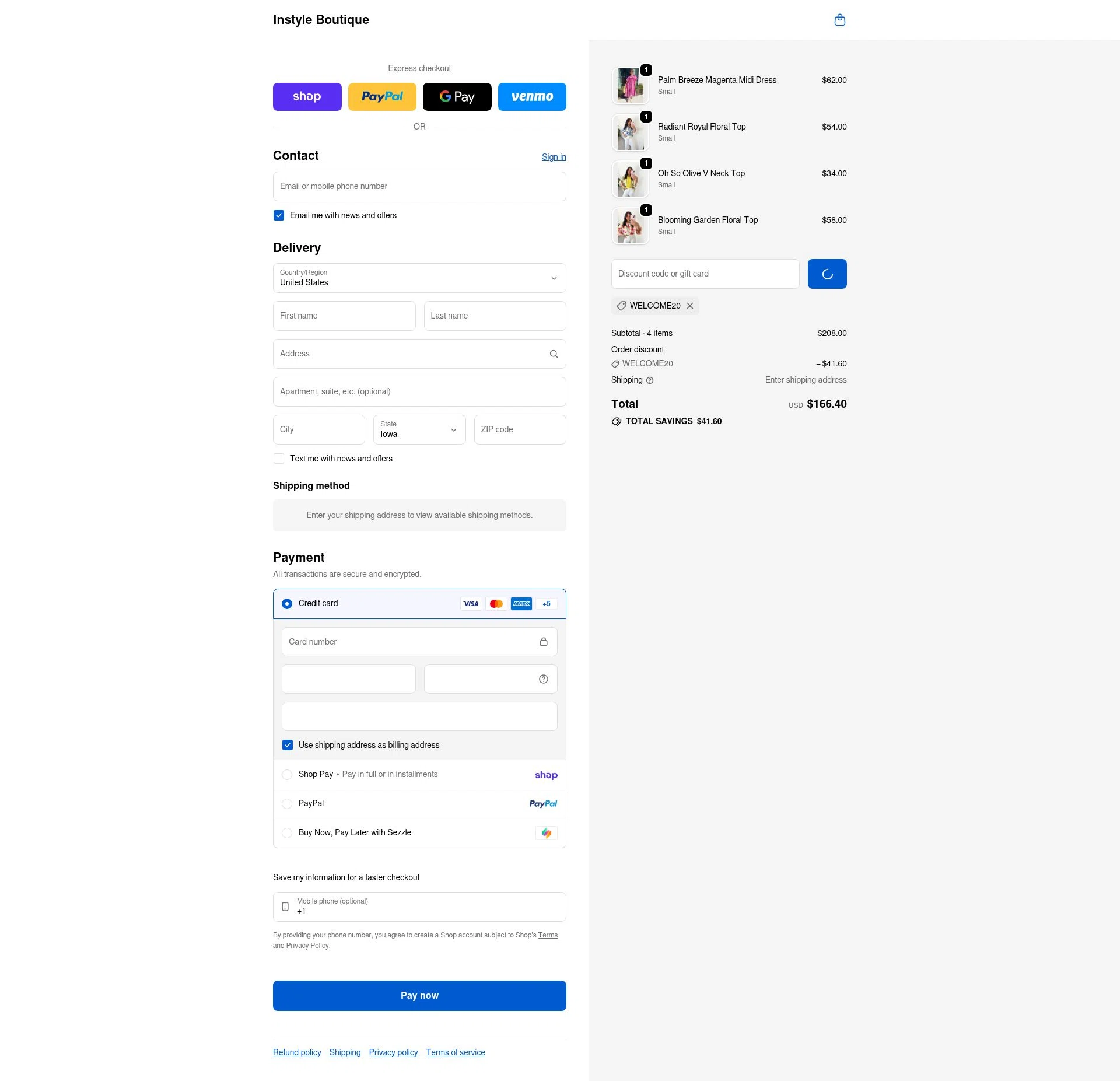Viewport: 1120px width, 1081px height.
Task: Click the +5 more card types badge
Action: click(x=546, y=604)
